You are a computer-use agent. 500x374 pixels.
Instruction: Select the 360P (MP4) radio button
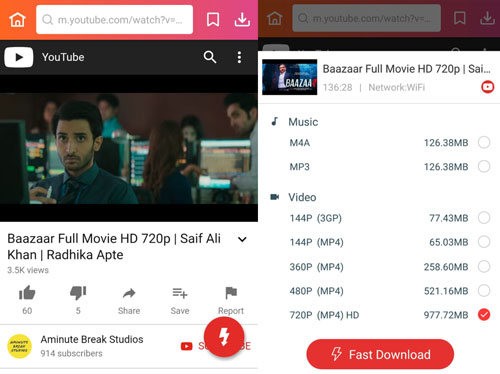(484, 266)
